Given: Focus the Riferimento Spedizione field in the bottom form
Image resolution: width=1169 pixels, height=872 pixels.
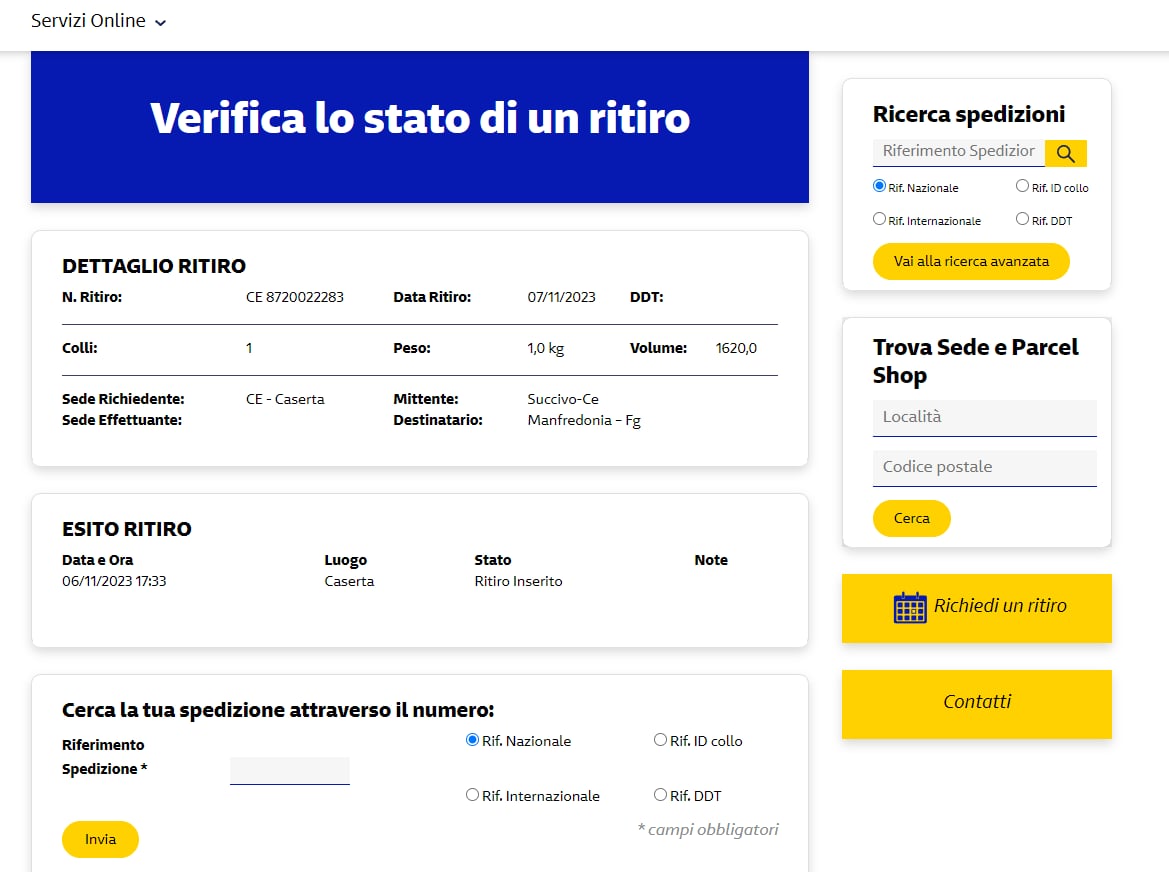Looking at the screenshot, I should [289, 771].
